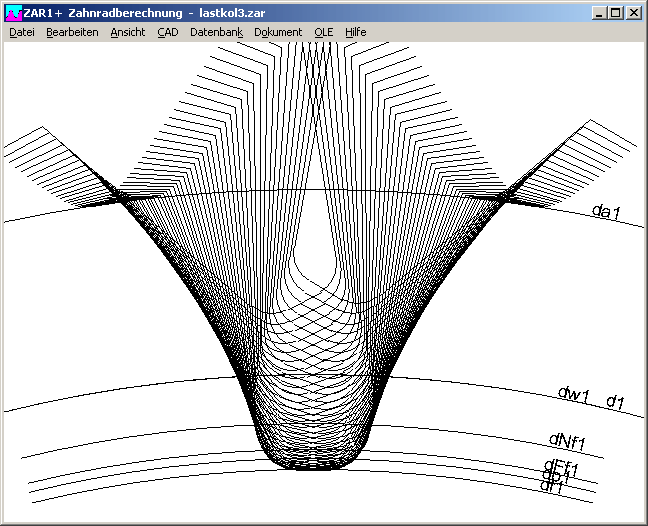Screen dimensions: 648x526
Task: Open the CAD menu
Action: 167,32
